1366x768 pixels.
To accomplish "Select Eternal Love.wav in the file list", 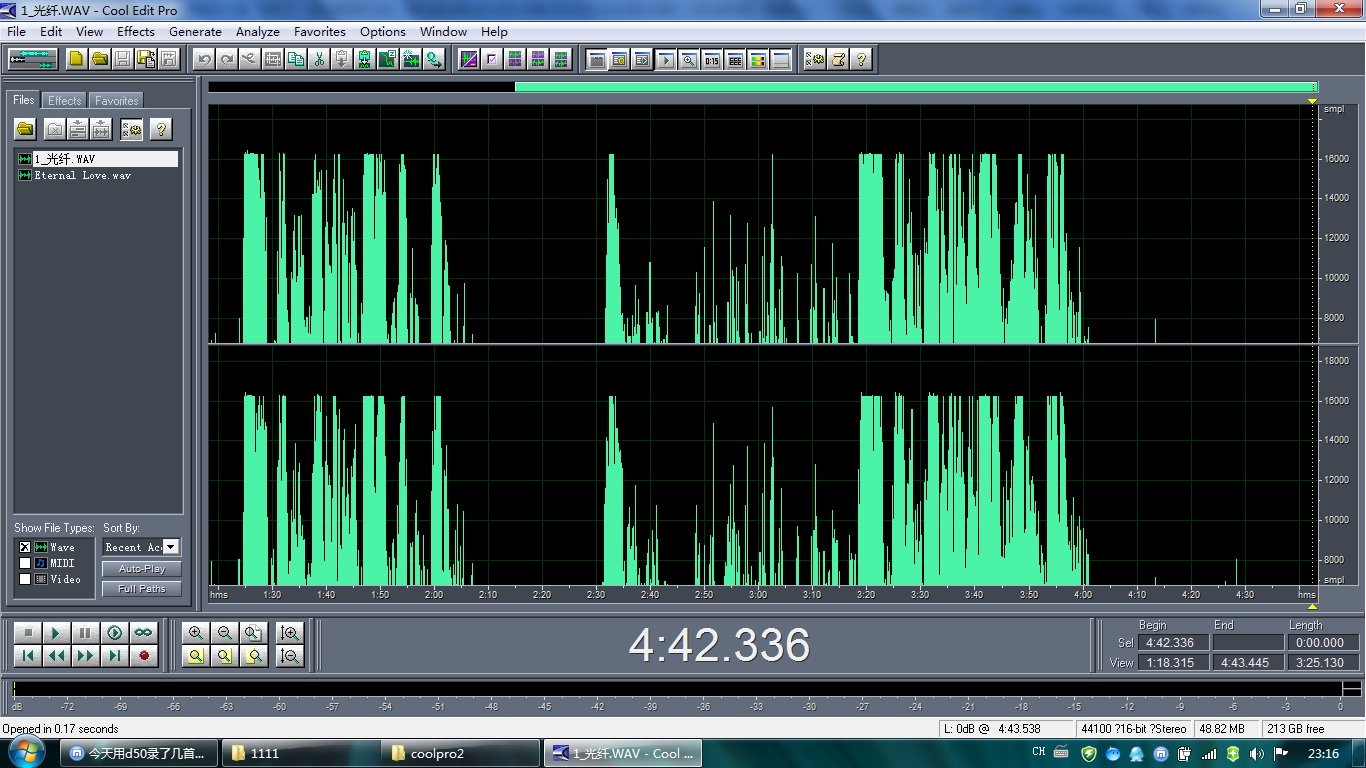I will point(82,175).
